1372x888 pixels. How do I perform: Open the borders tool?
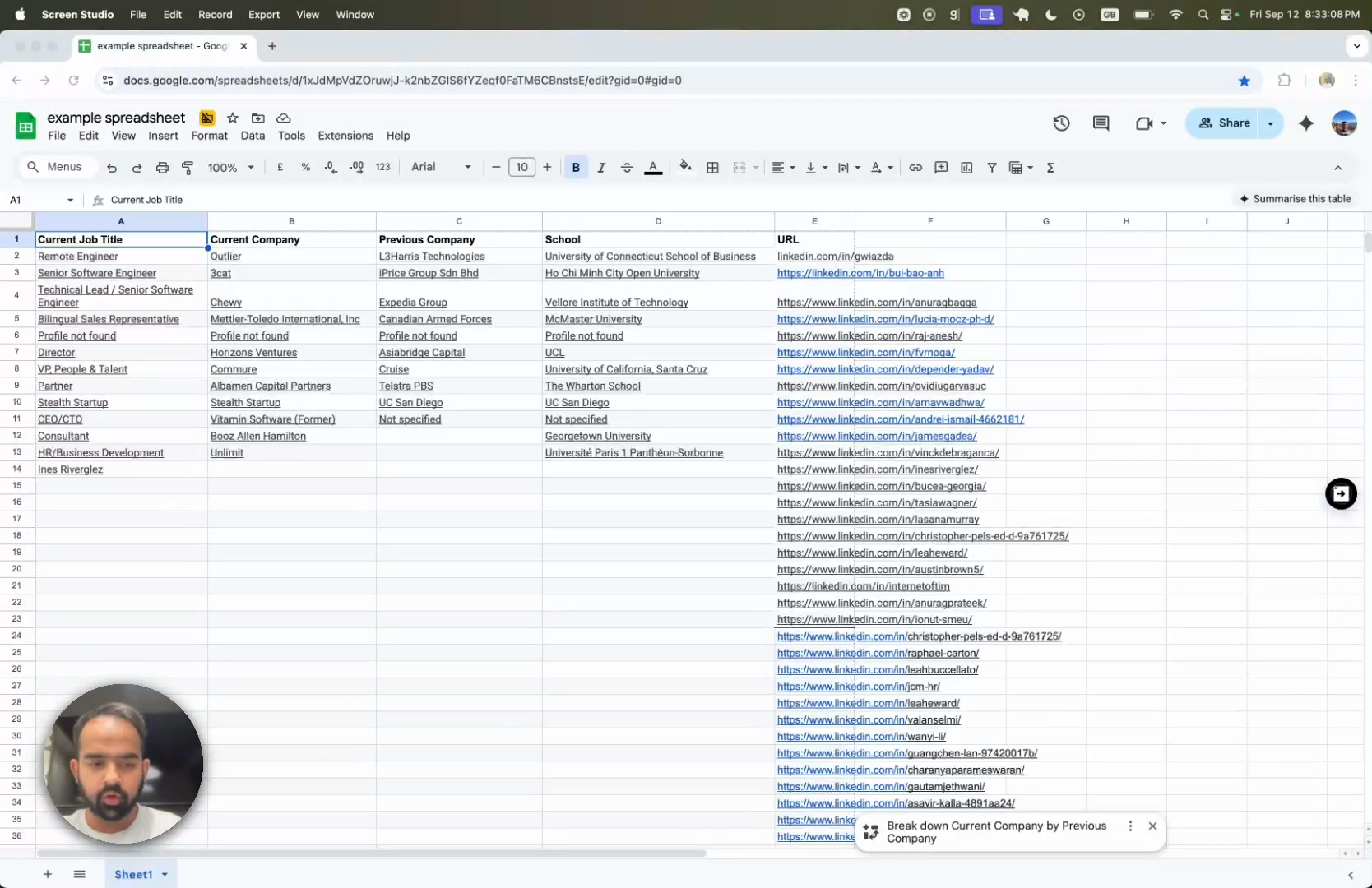coord(712,168)
